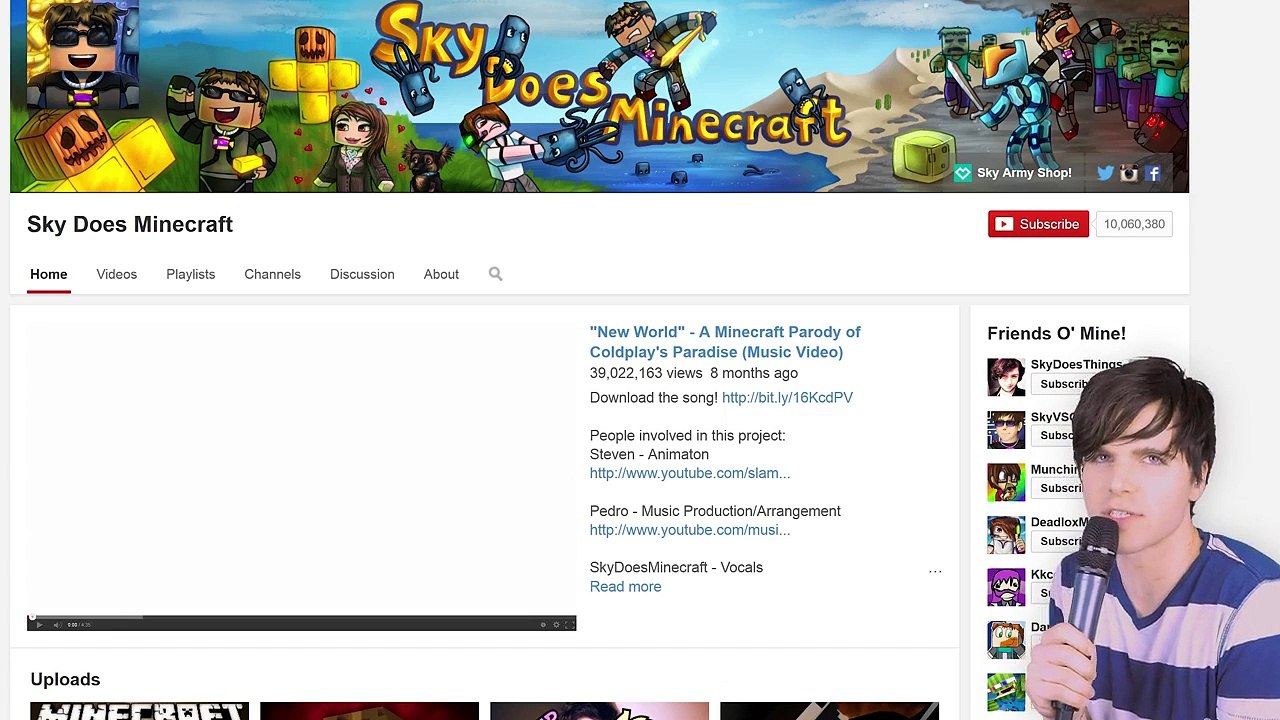1280x720 pixels.
Task: Click the Sky Does Minecraft channel title
Action: (130, 224)
